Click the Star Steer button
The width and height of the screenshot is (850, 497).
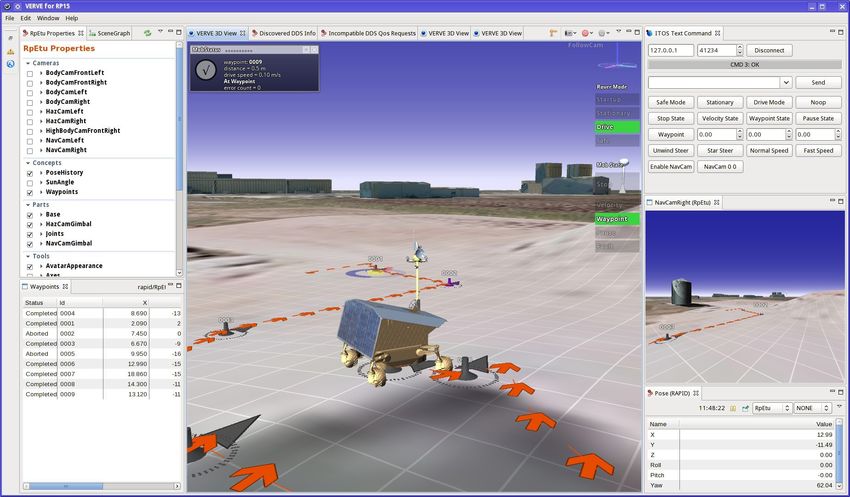[720, 151]
